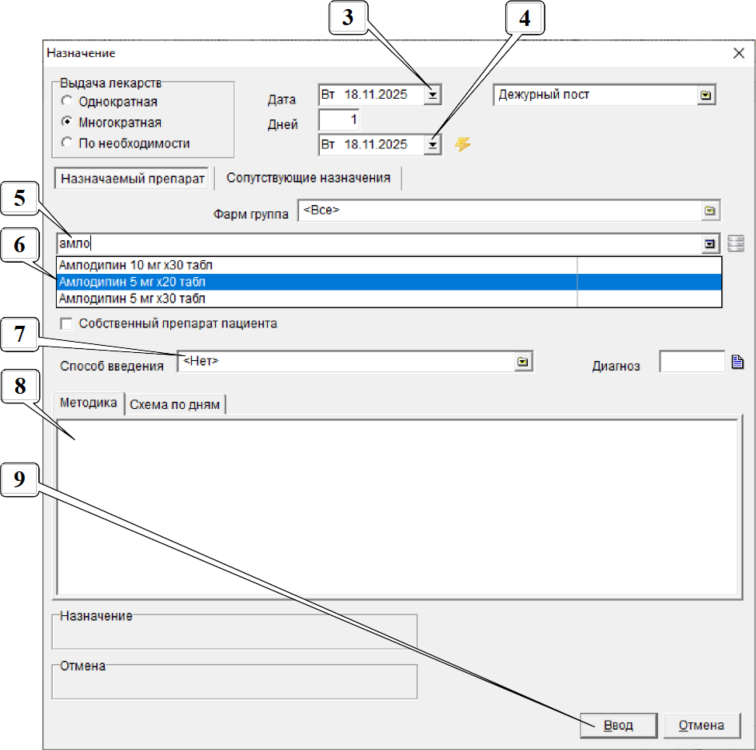Select the Однократная radio button
Viewport: 756px width, 750px height.
click(66, 101)
